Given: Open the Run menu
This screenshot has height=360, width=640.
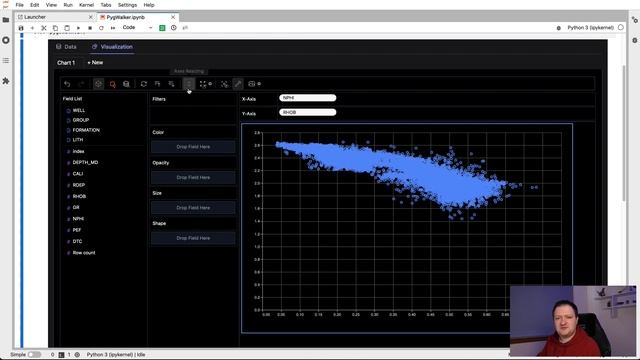Looking at the screenshot, I should click(68, 5).
